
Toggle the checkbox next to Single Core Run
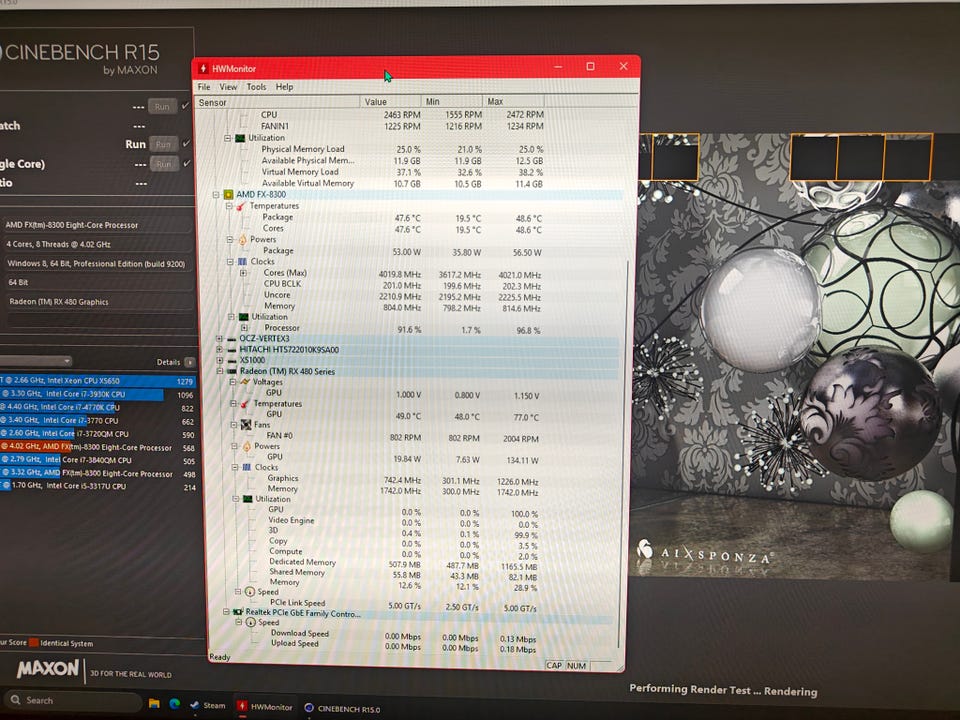(186, 163)
